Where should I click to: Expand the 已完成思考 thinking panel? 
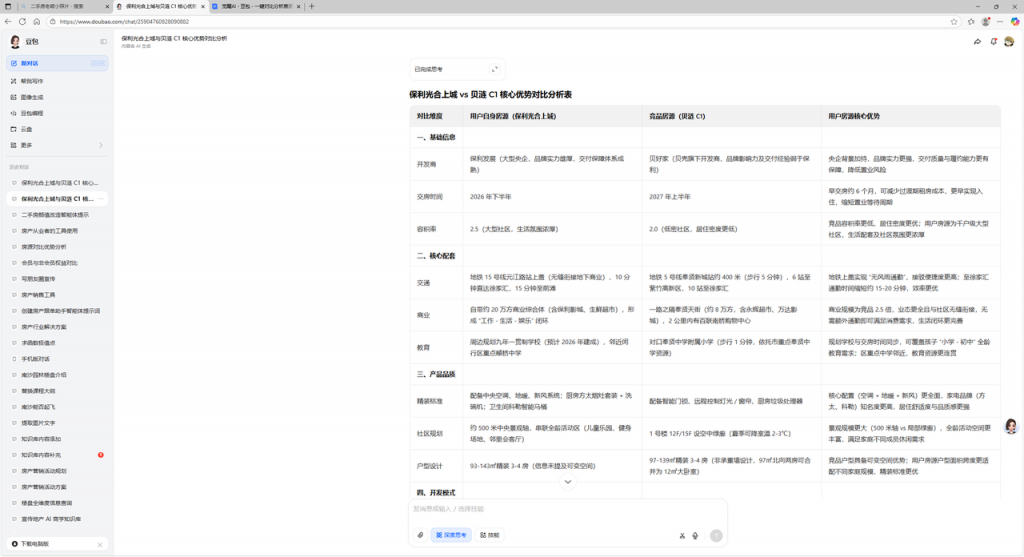pos(494,69)
